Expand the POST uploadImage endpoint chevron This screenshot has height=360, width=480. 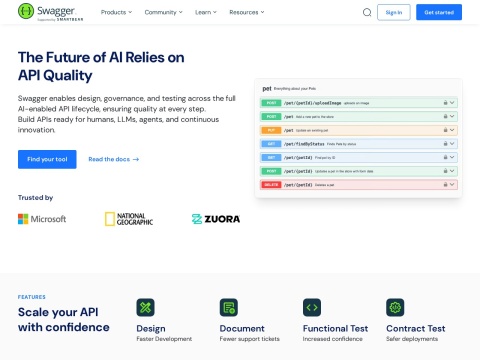point(452,103)
